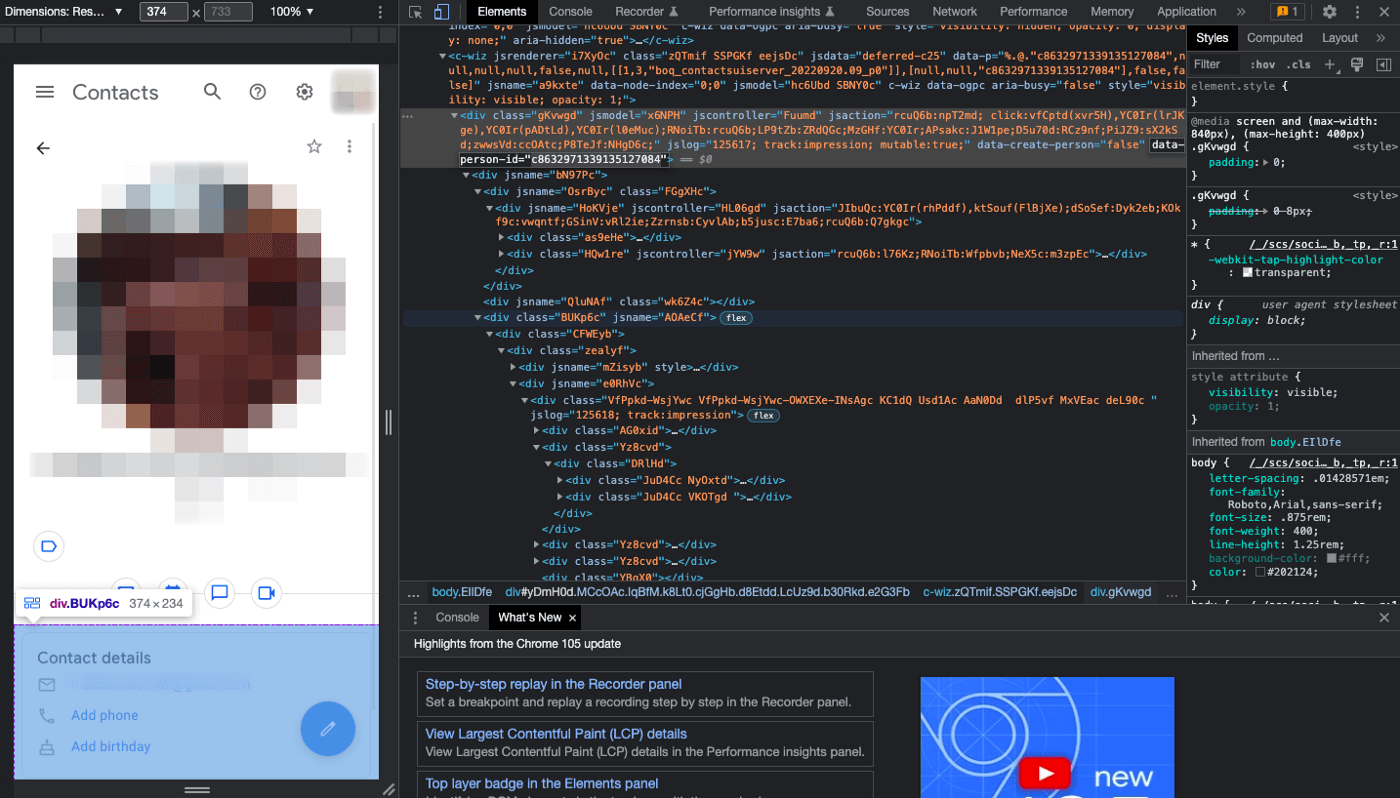
Task: Show more Styles sidebar tabs
Action: tap(1381, 38)
